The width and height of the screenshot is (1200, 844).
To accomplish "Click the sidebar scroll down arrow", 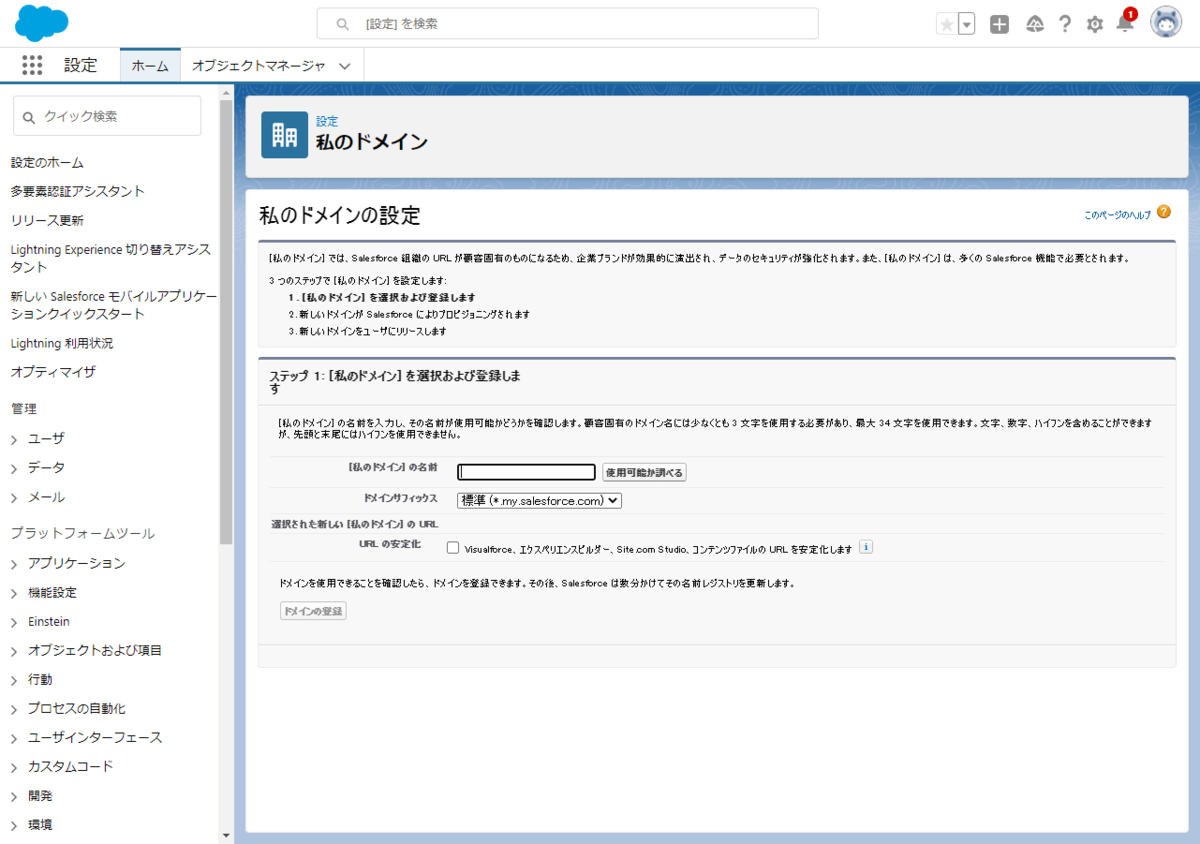I will 226,835.
